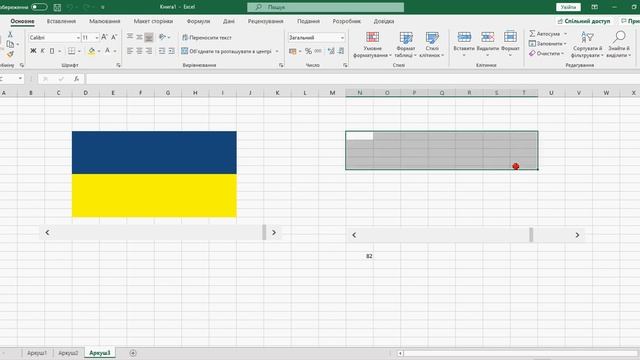Click the Видалити delete cells icon

(487, 38)
